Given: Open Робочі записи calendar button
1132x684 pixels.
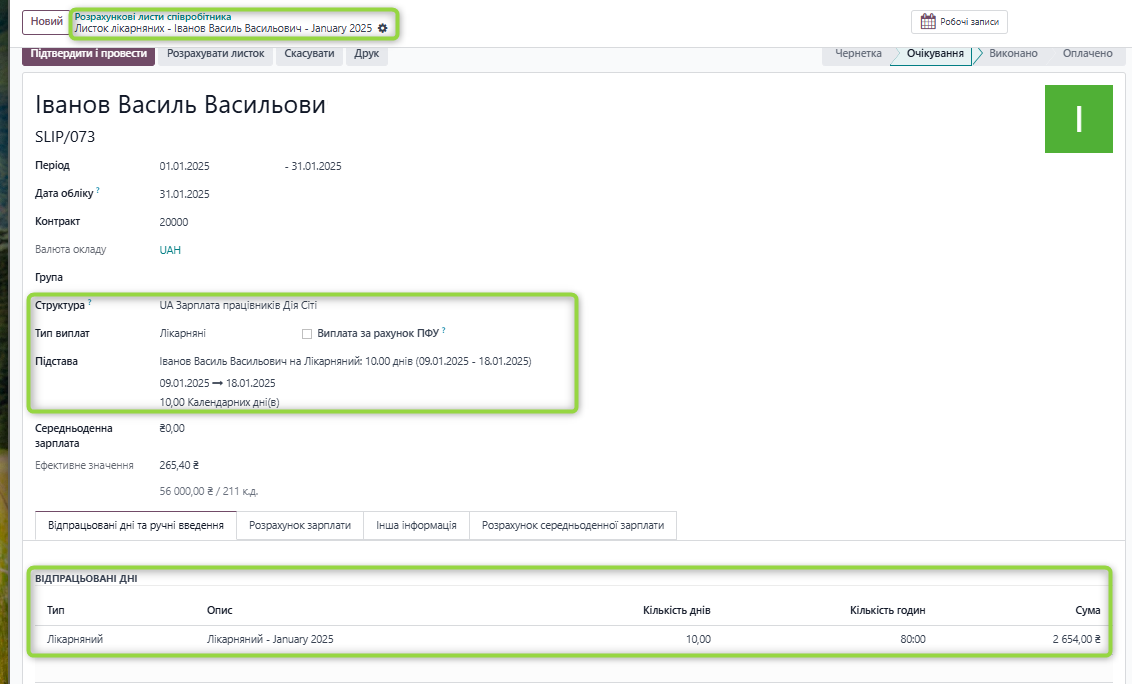Looking at the screenshot, I should [x=959, y=21].
